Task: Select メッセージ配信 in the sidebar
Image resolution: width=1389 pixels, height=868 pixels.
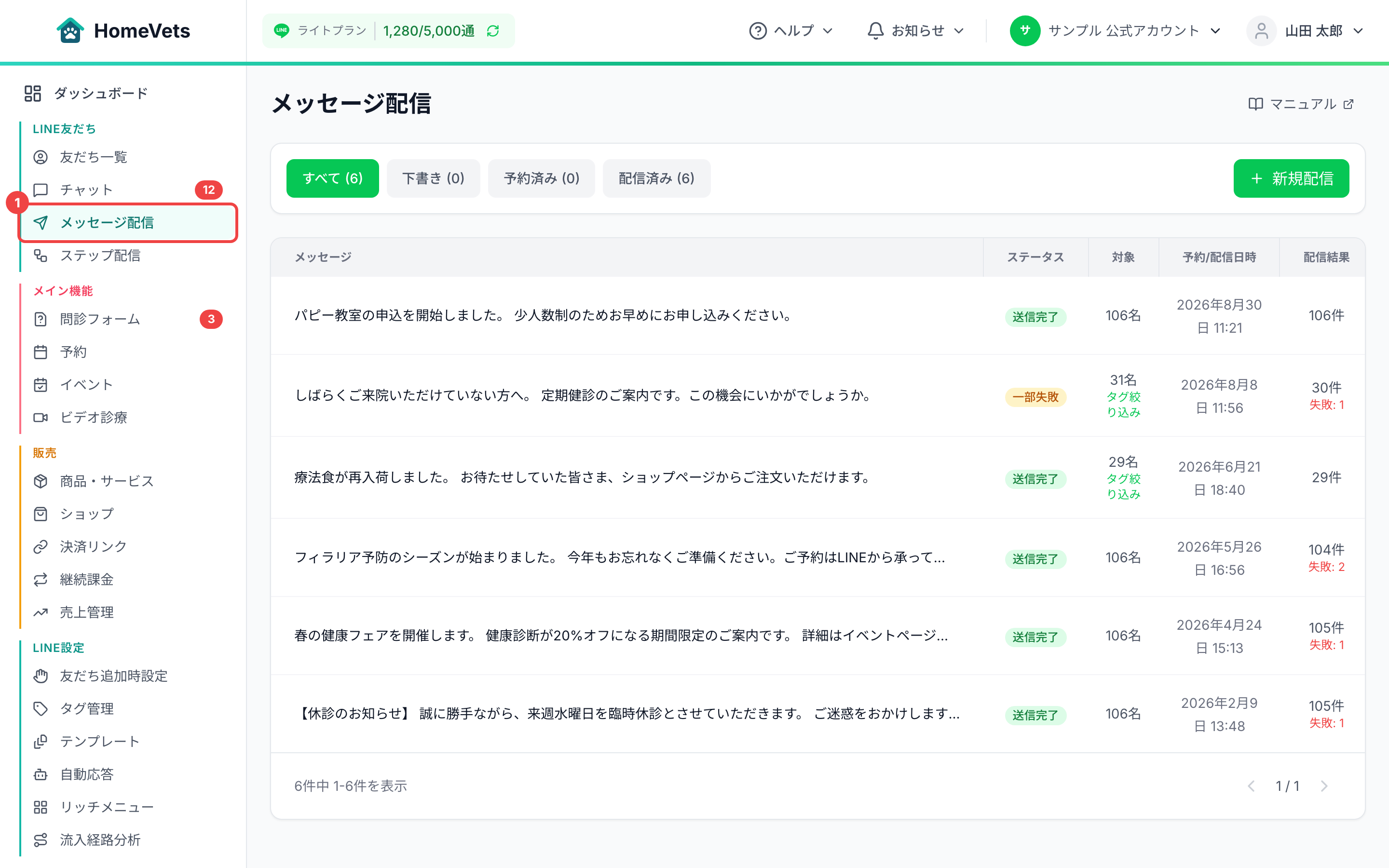Action: pyautogui.click(x=128, y=223)
